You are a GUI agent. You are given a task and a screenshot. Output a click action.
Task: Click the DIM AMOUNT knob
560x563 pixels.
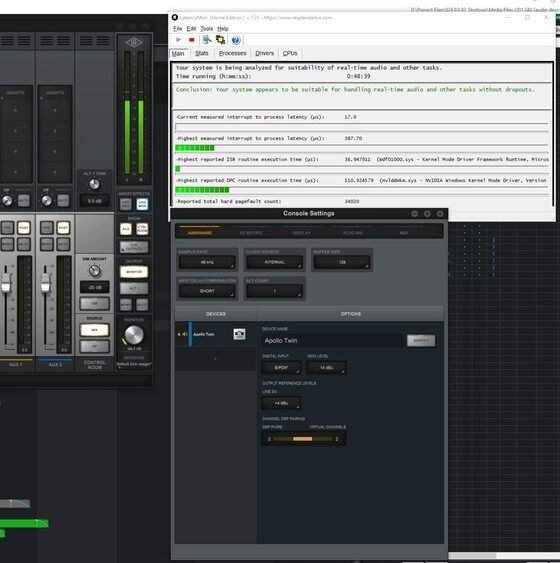(94, 270)
